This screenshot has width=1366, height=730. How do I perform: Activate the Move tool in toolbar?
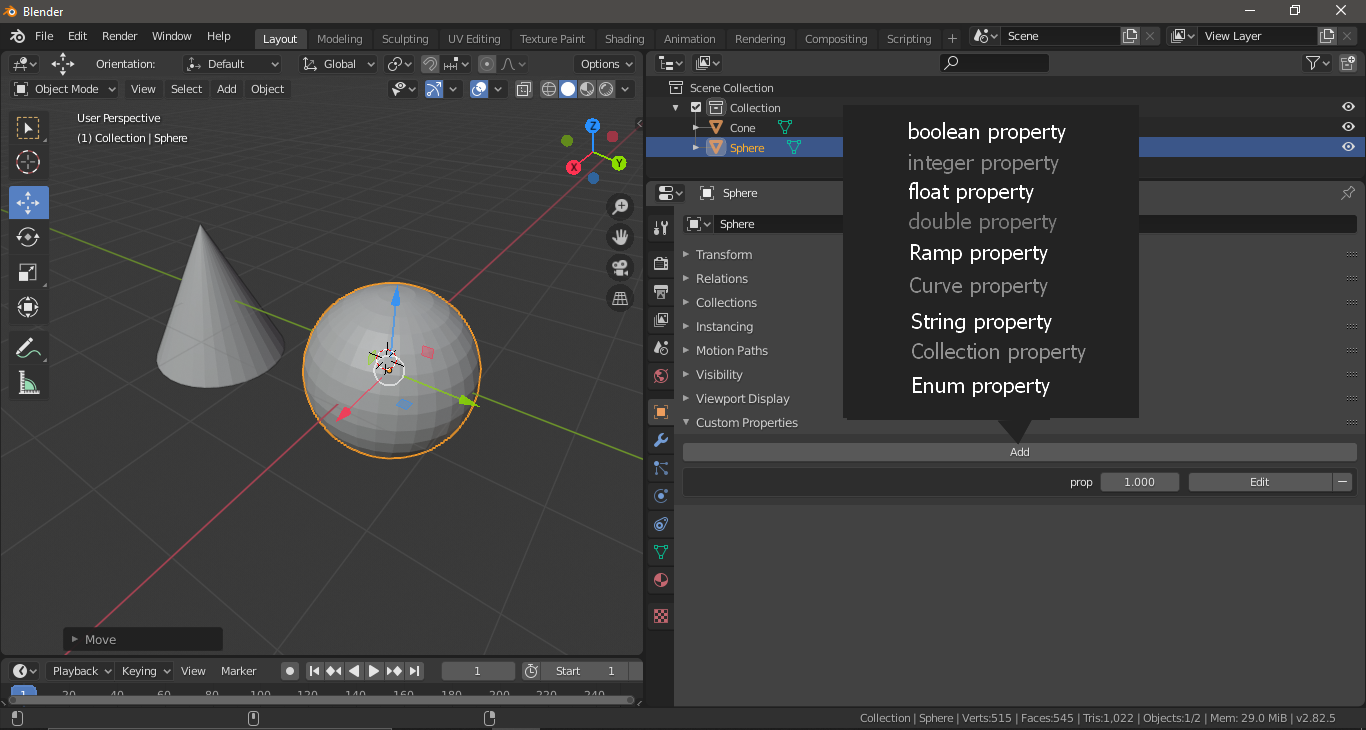pos(28,202)
